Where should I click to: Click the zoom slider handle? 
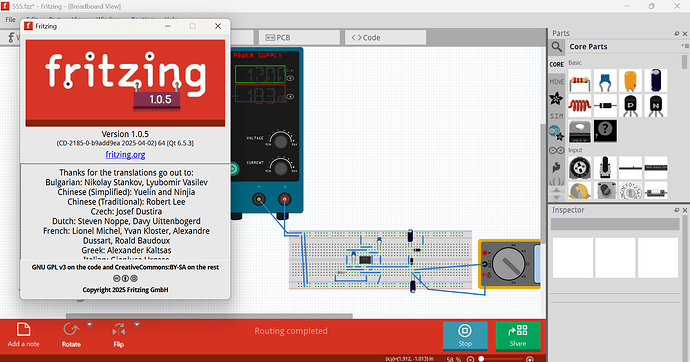click(x=481, y=359)
